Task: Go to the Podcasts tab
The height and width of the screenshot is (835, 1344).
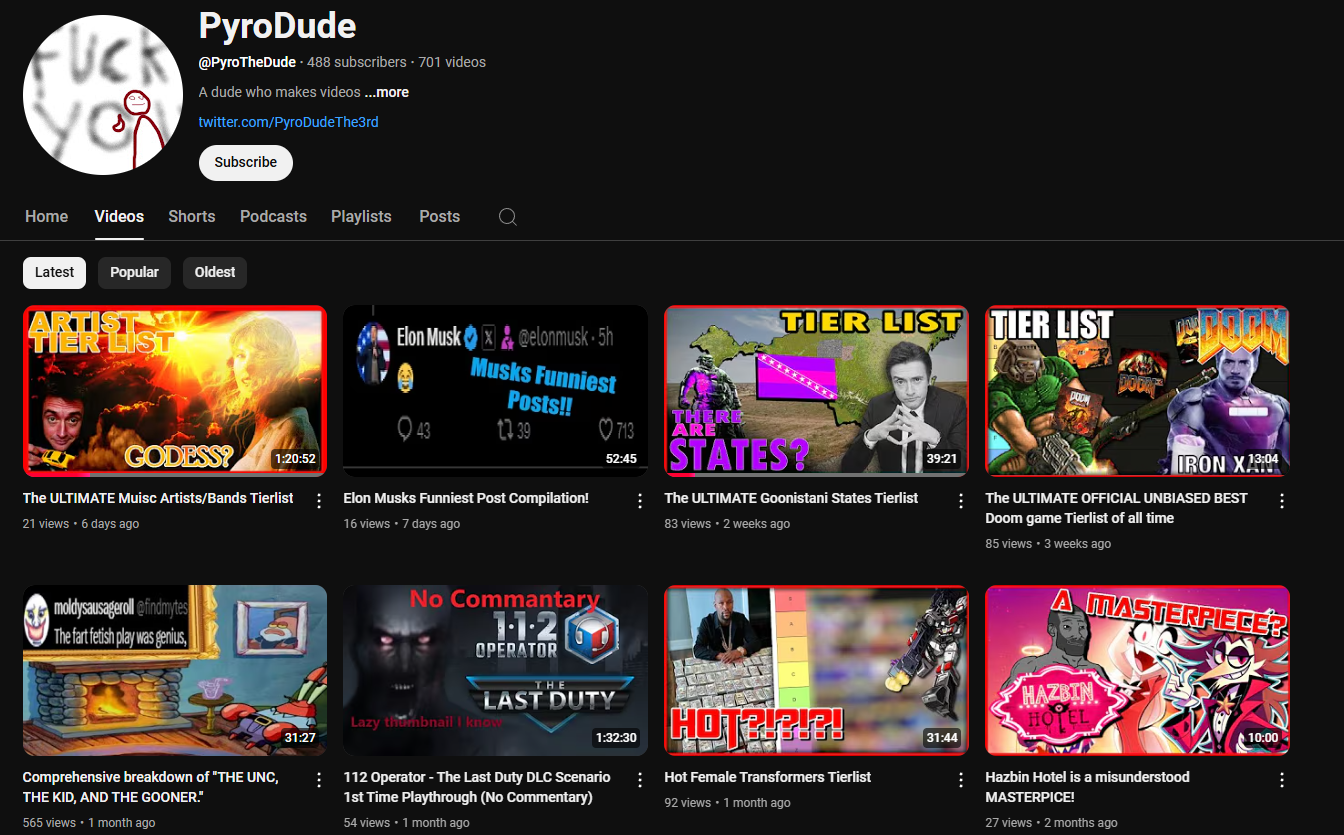Action: [x=273, y=216]
